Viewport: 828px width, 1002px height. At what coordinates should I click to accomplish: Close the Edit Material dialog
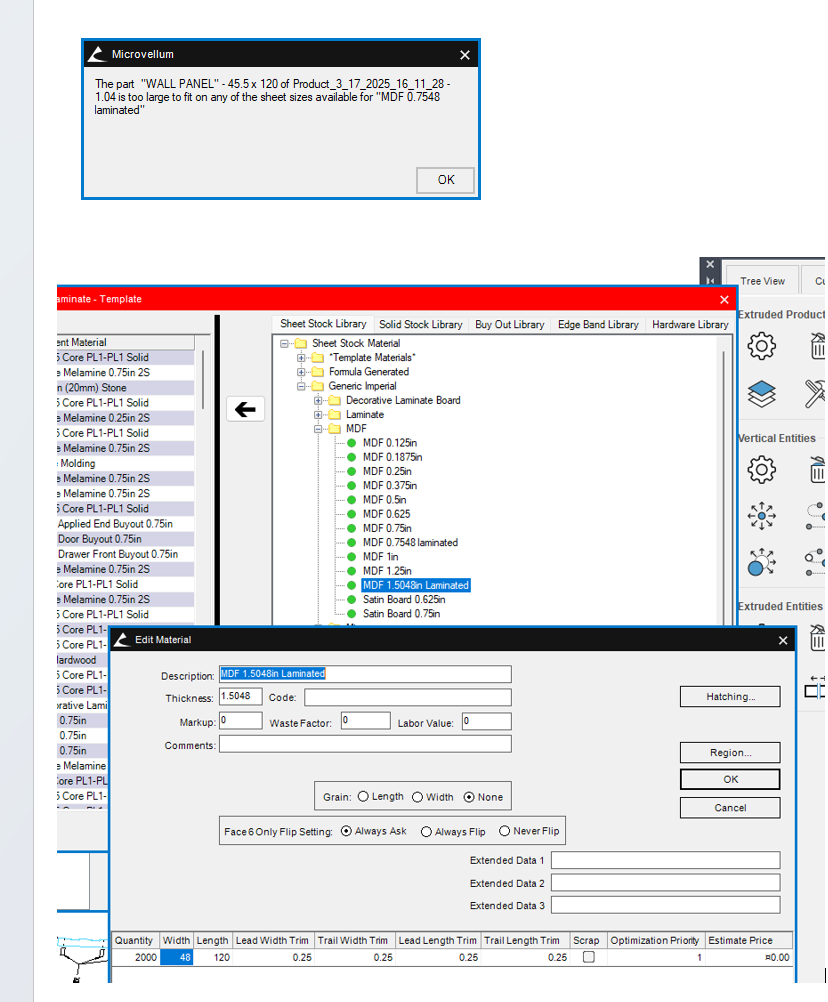(x=783, y=640)
